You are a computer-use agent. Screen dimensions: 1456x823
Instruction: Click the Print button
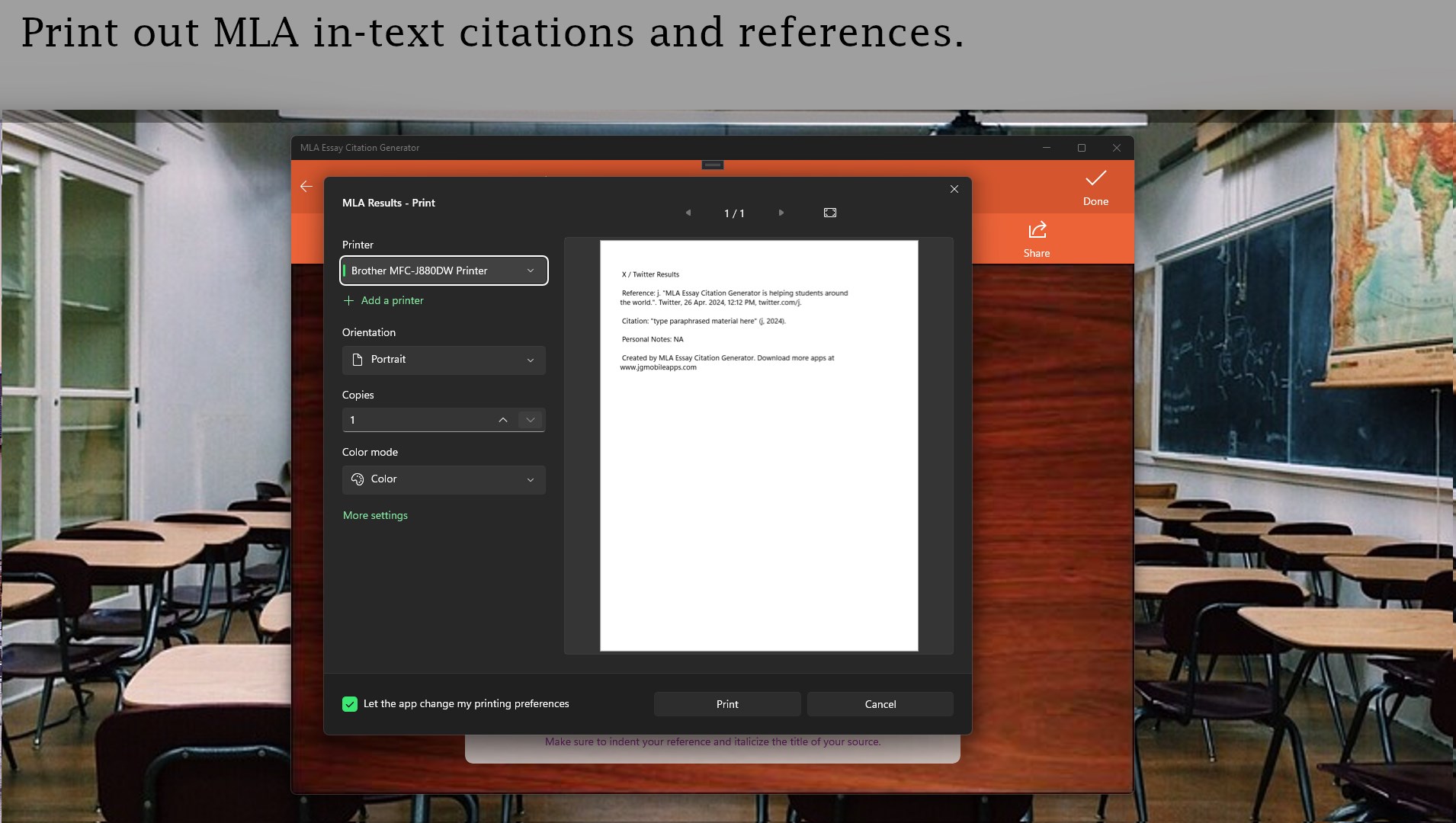coord(727,704)
